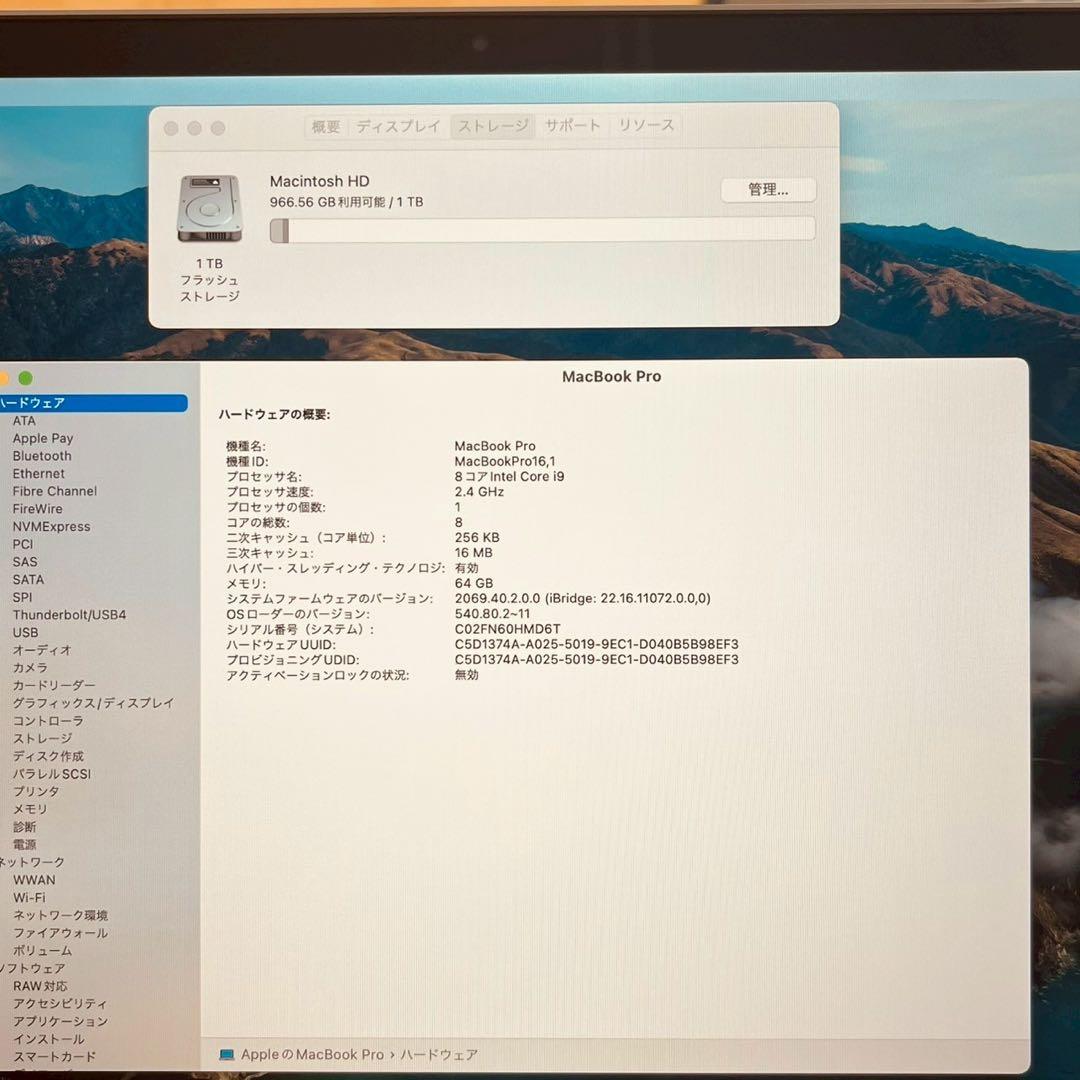Select USB in the sidebar
The height and width of the screenshot is (1080, 1080).
[25, 632]
